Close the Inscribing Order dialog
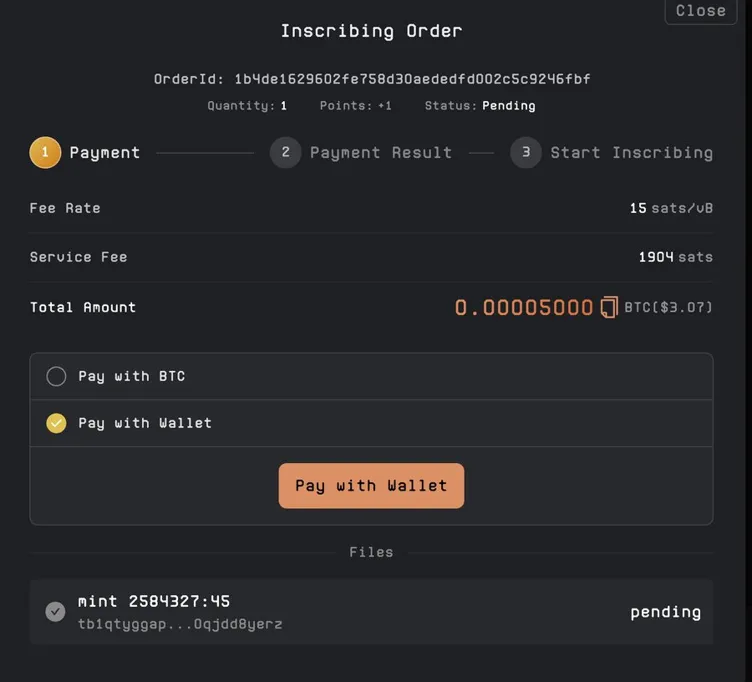This screenshot has height=682, width=752. 700,11
